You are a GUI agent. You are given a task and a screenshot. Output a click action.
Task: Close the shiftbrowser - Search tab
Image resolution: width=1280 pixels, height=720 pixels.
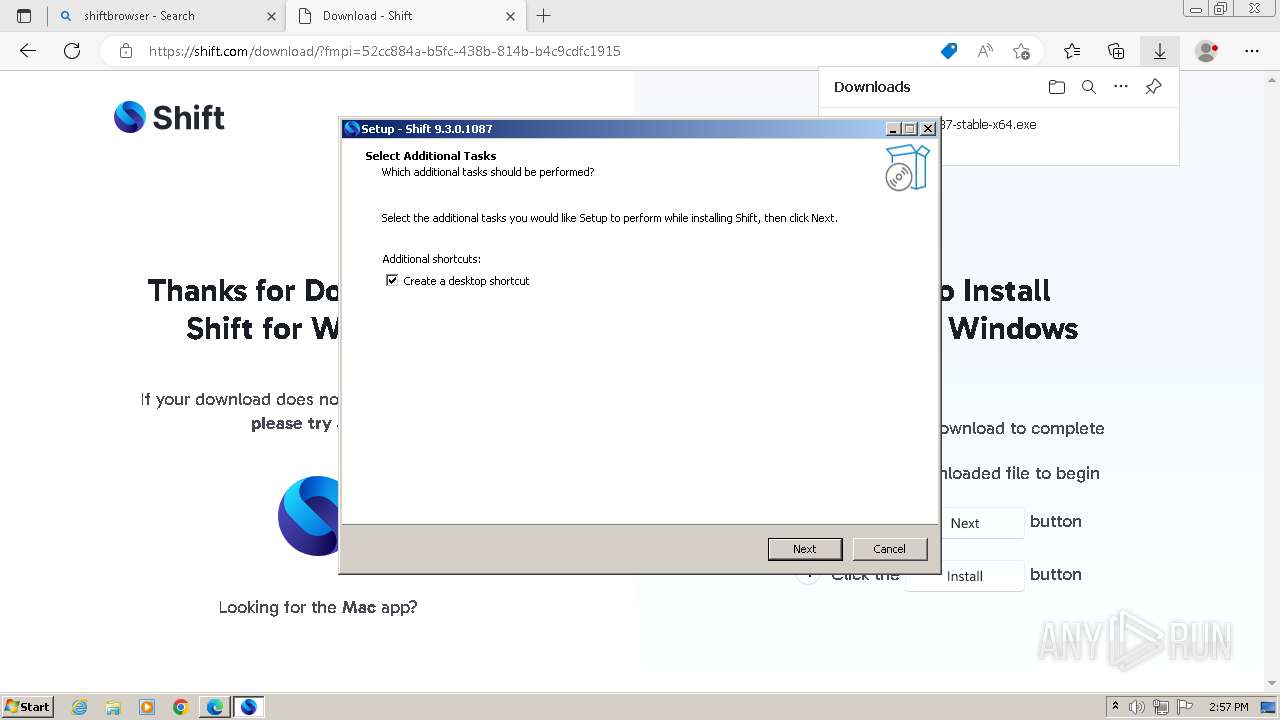272,16
